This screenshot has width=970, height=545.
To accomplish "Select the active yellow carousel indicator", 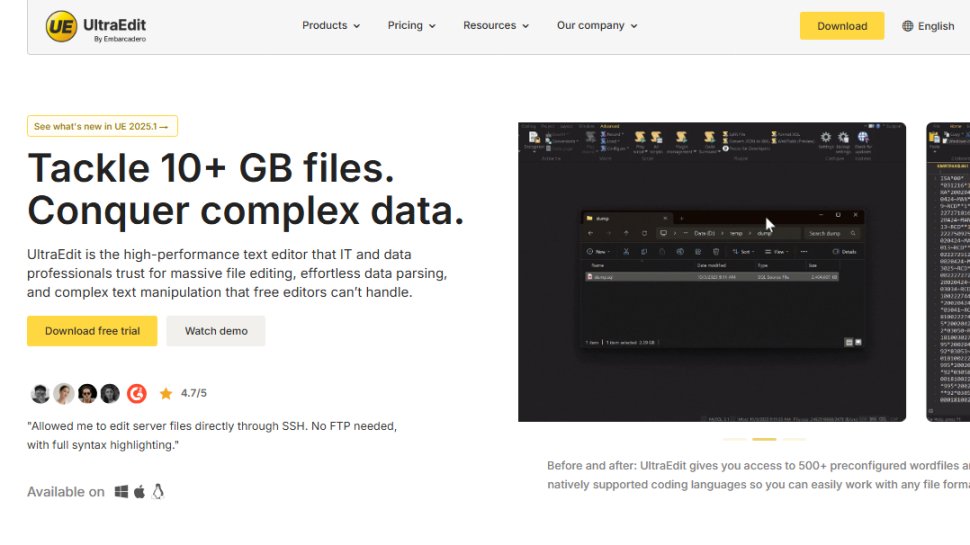I will coord(764,439).
